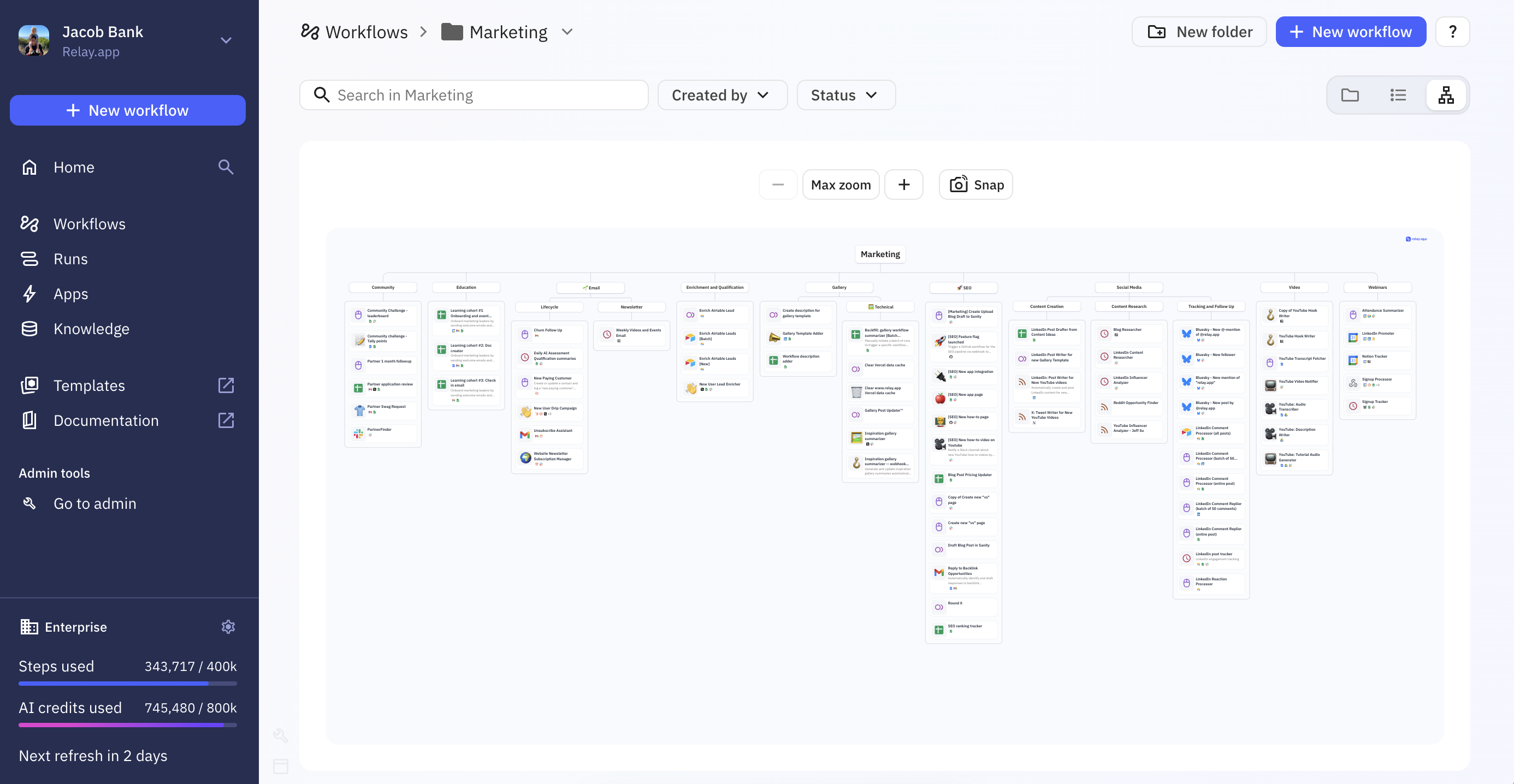This screenshot has width=1514, height=784.
Task: Take a snapshot with Snap button
Action: click(975, 185)
